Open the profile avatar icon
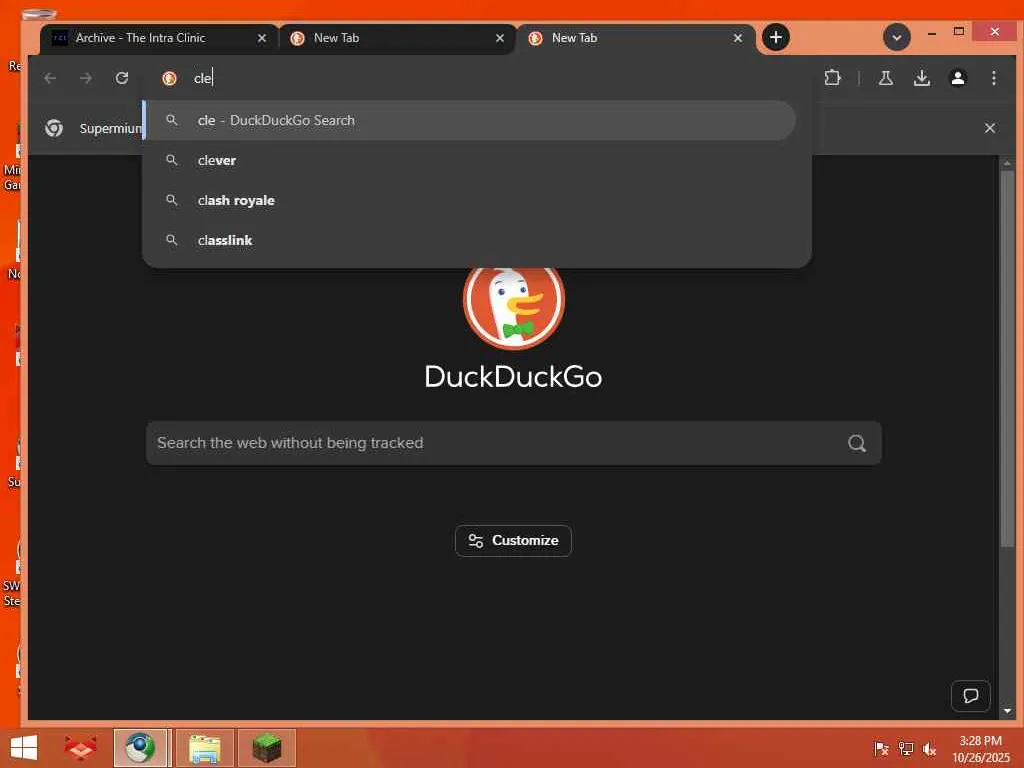Viewport: 1024px width, 768px height. click(957, 78)
